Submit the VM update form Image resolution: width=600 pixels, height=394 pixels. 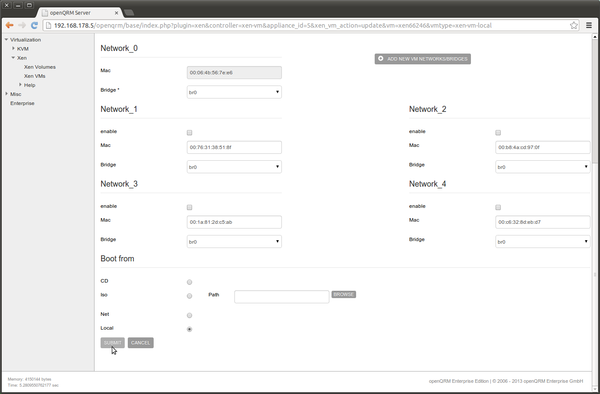[112, 343]
